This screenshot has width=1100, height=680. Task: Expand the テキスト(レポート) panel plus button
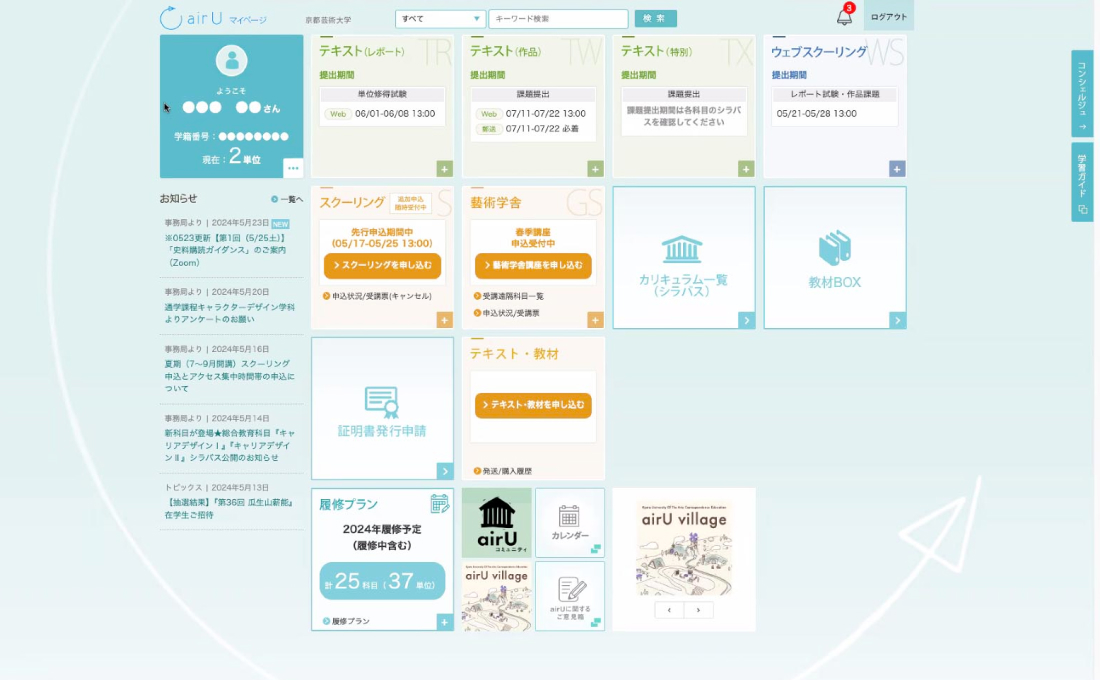pyautogui.click(x=444, y=169)
